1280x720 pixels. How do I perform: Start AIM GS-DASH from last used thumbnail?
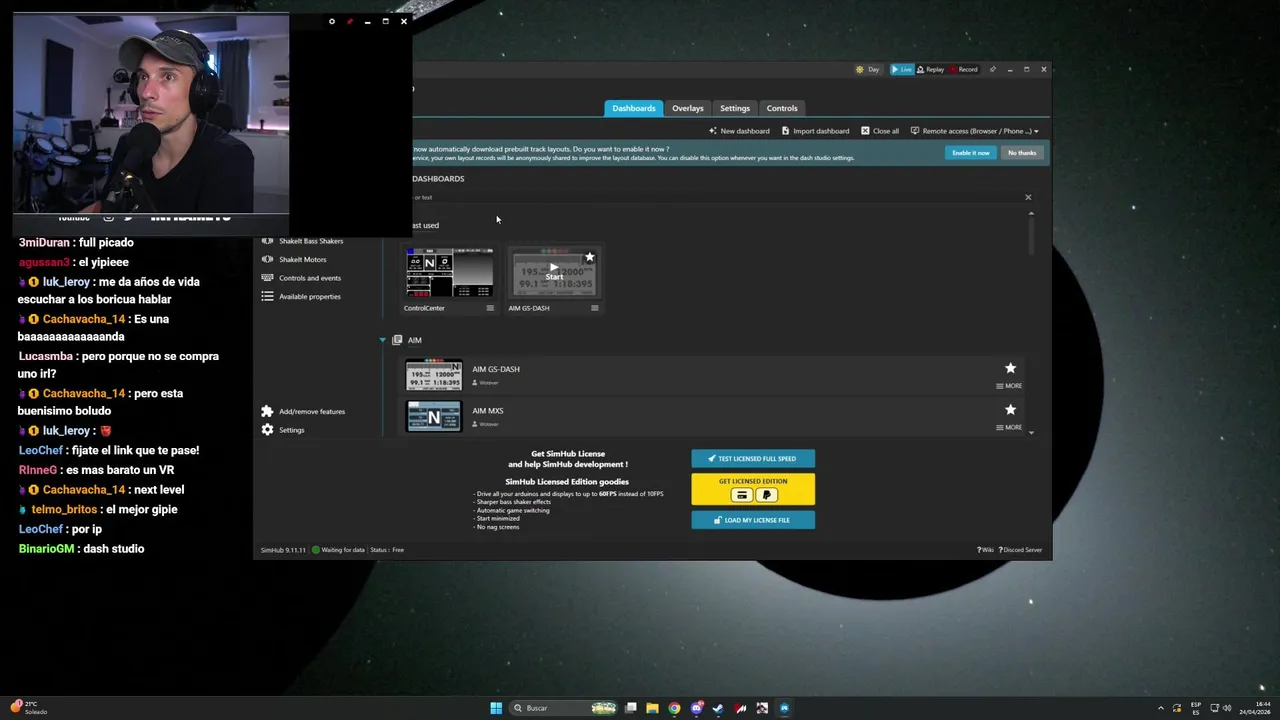[554, 274]
